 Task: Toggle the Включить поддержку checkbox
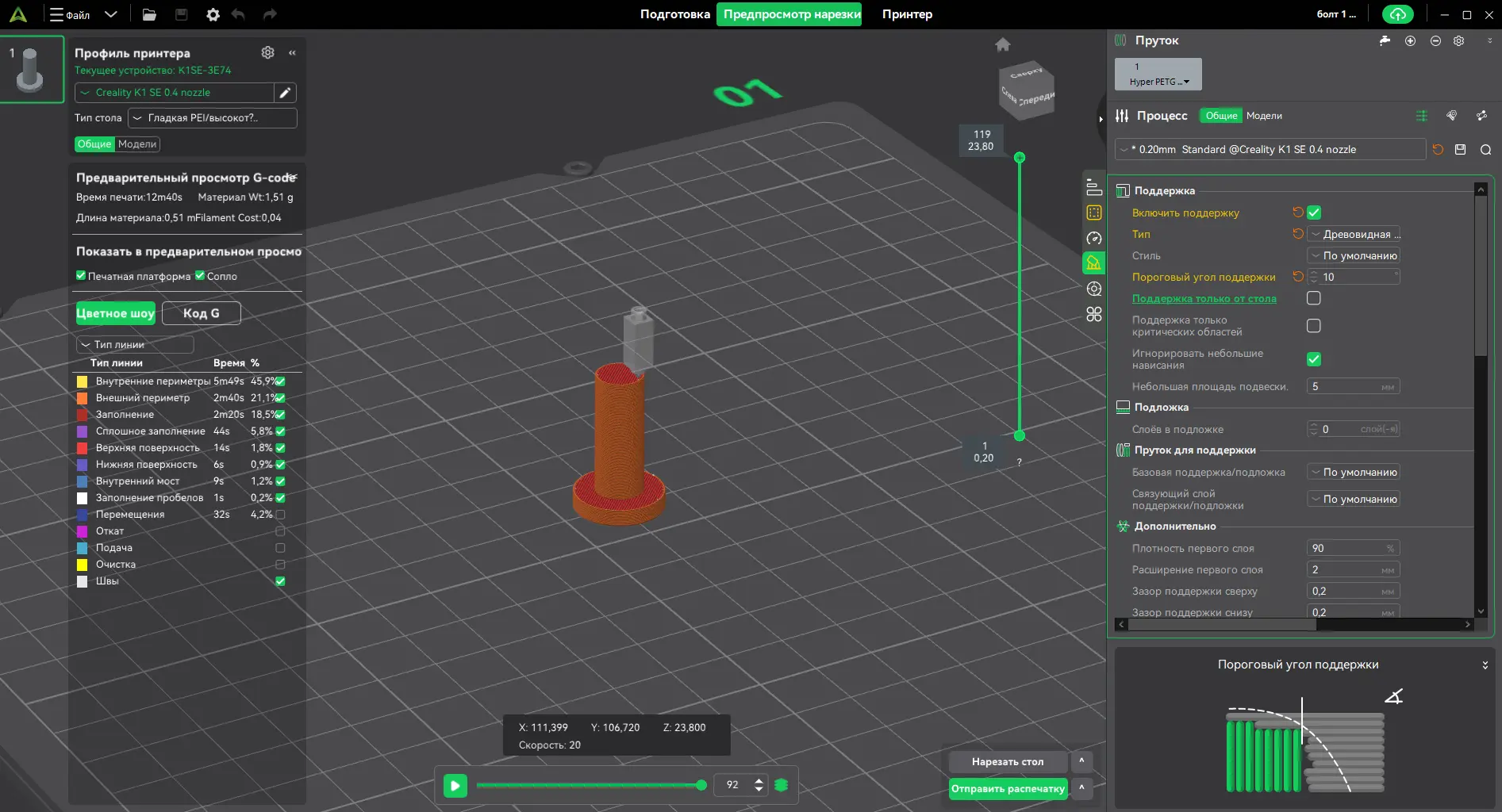point(1314,213)
